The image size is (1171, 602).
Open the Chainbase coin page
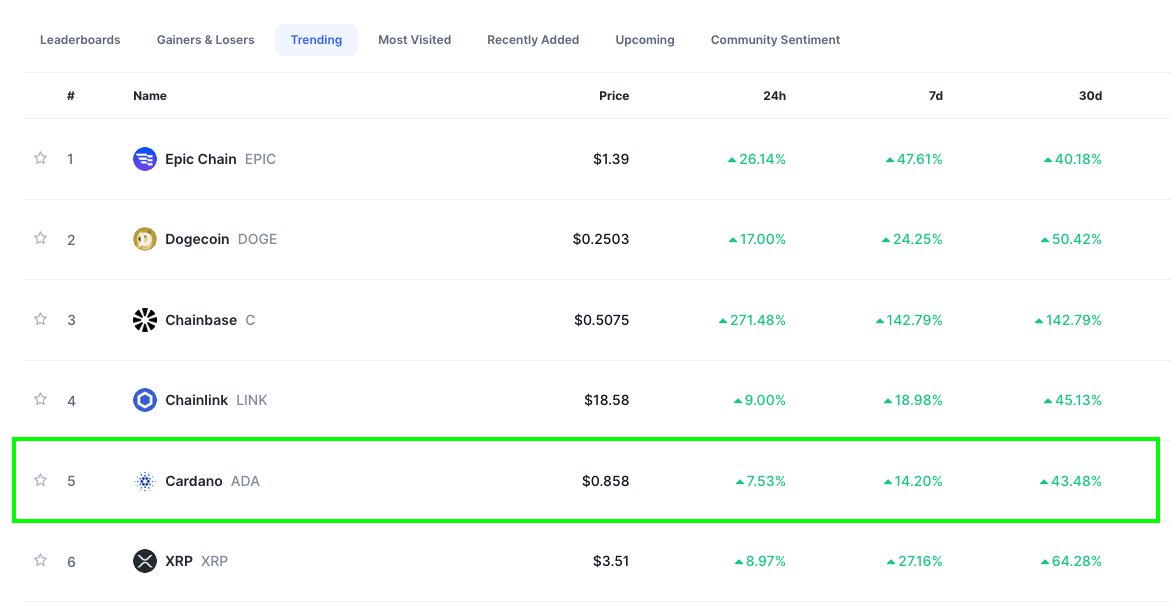(x=201, y=320)
